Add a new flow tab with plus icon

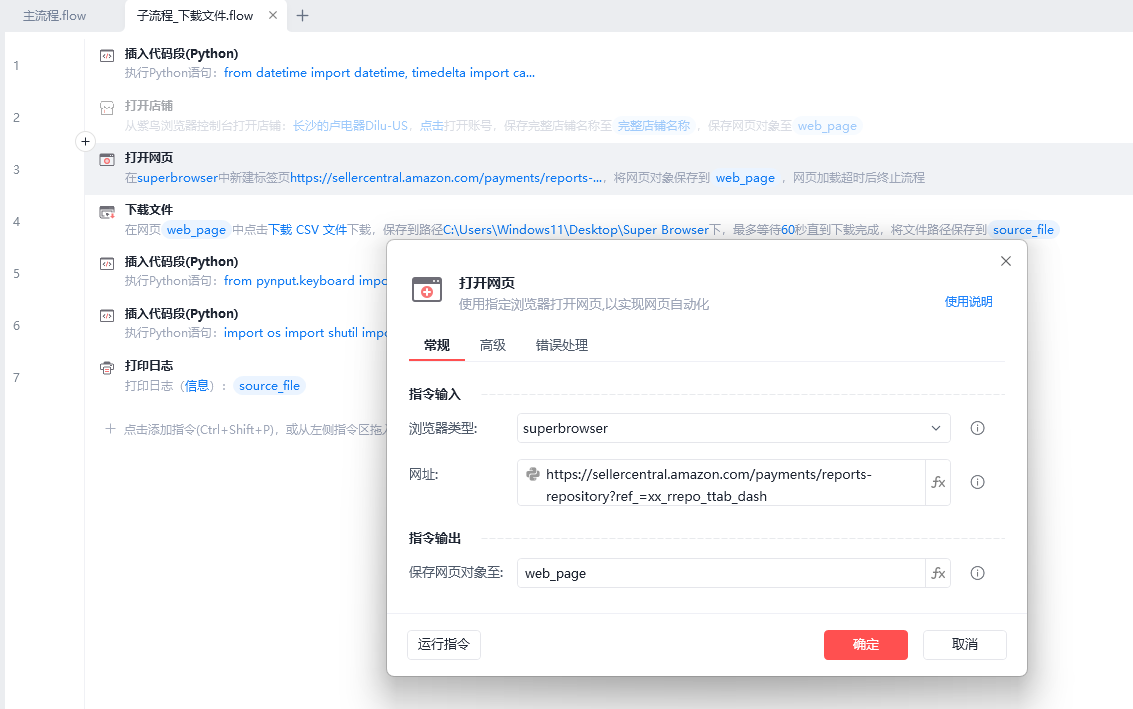303,15
